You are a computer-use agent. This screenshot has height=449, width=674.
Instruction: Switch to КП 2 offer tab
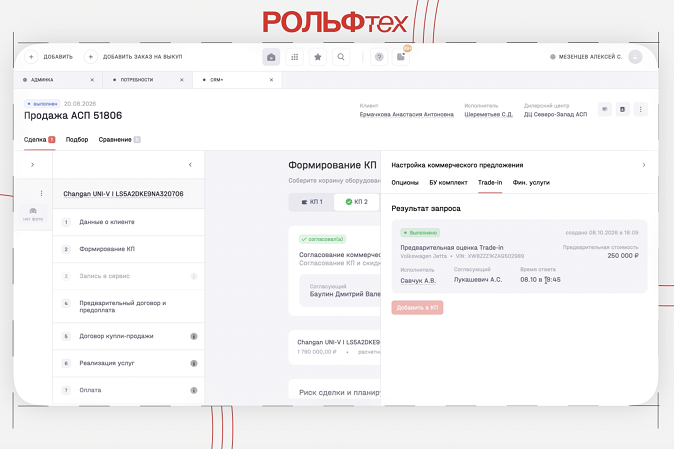tap(356, 202)
